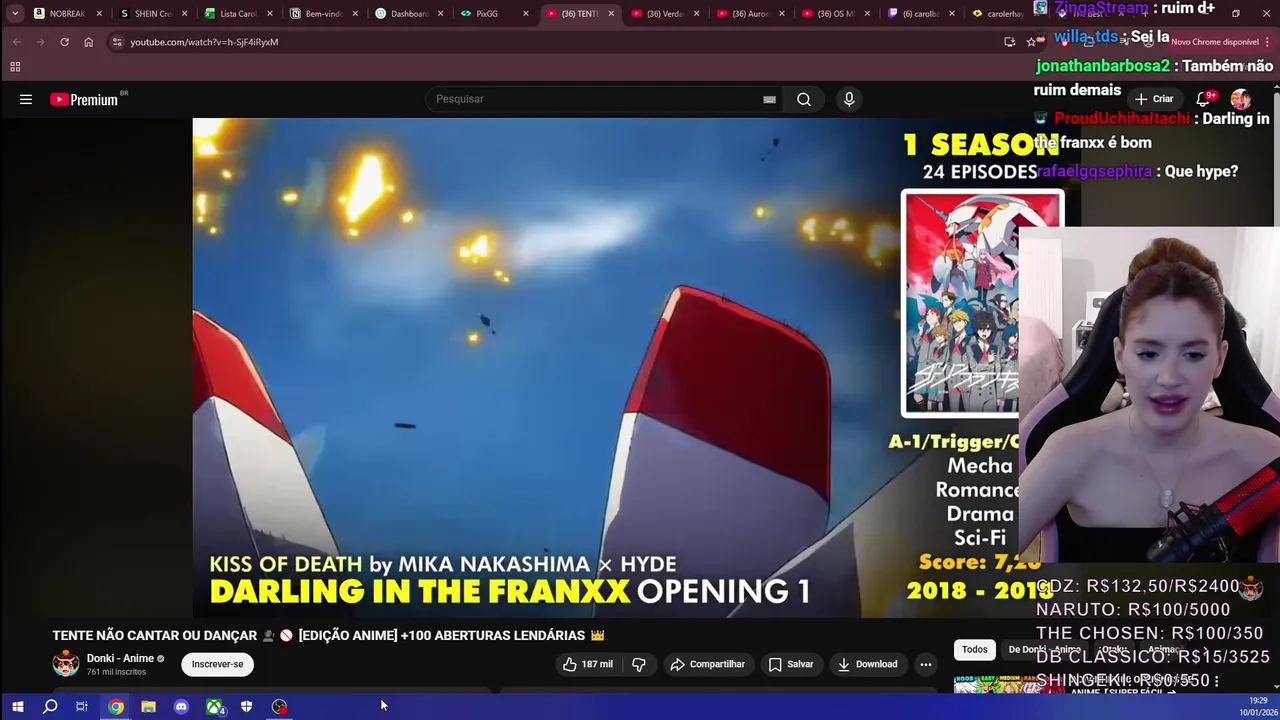Switch to the (6) carolba tab

(922, 13)
